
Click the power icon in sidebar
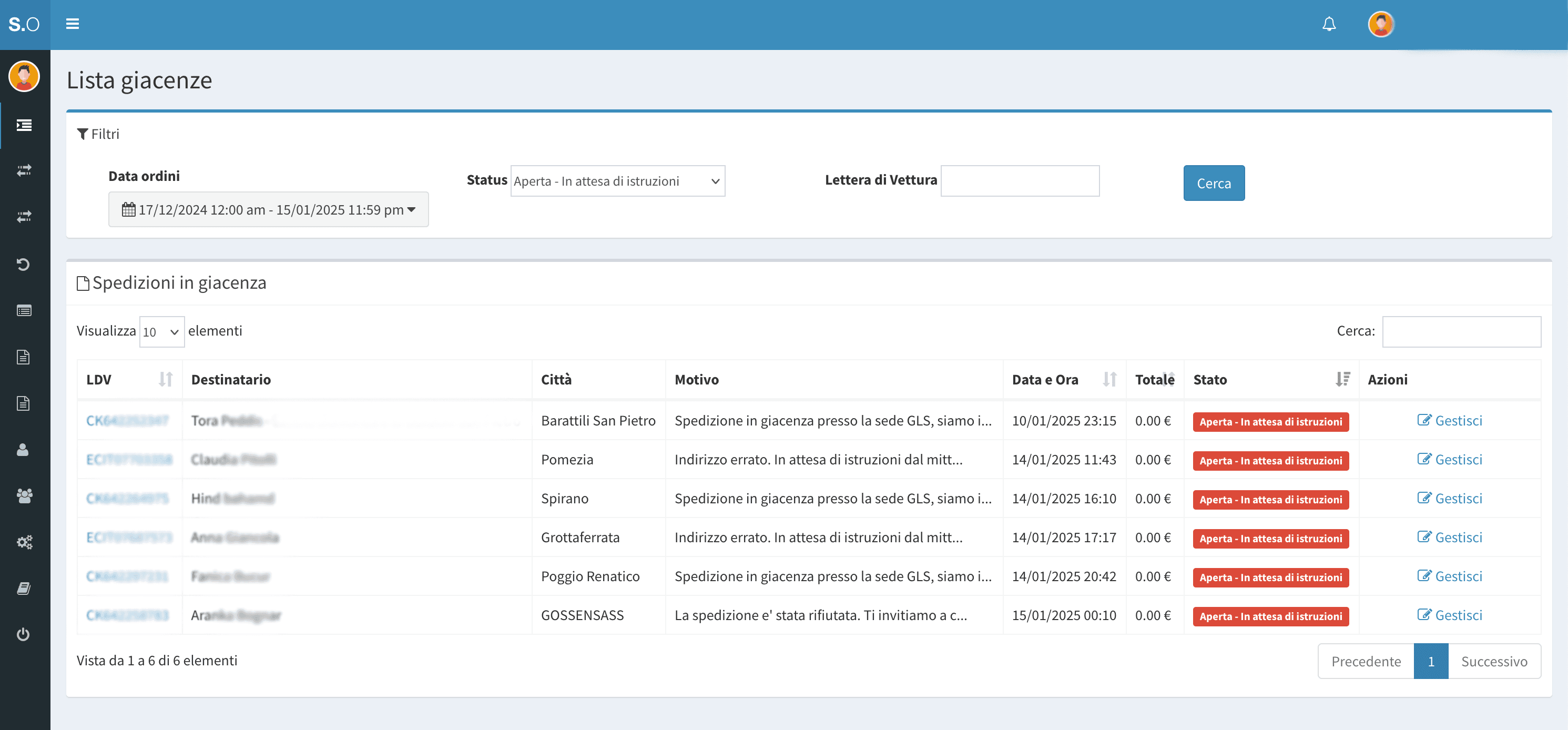[x=23, y=634]
